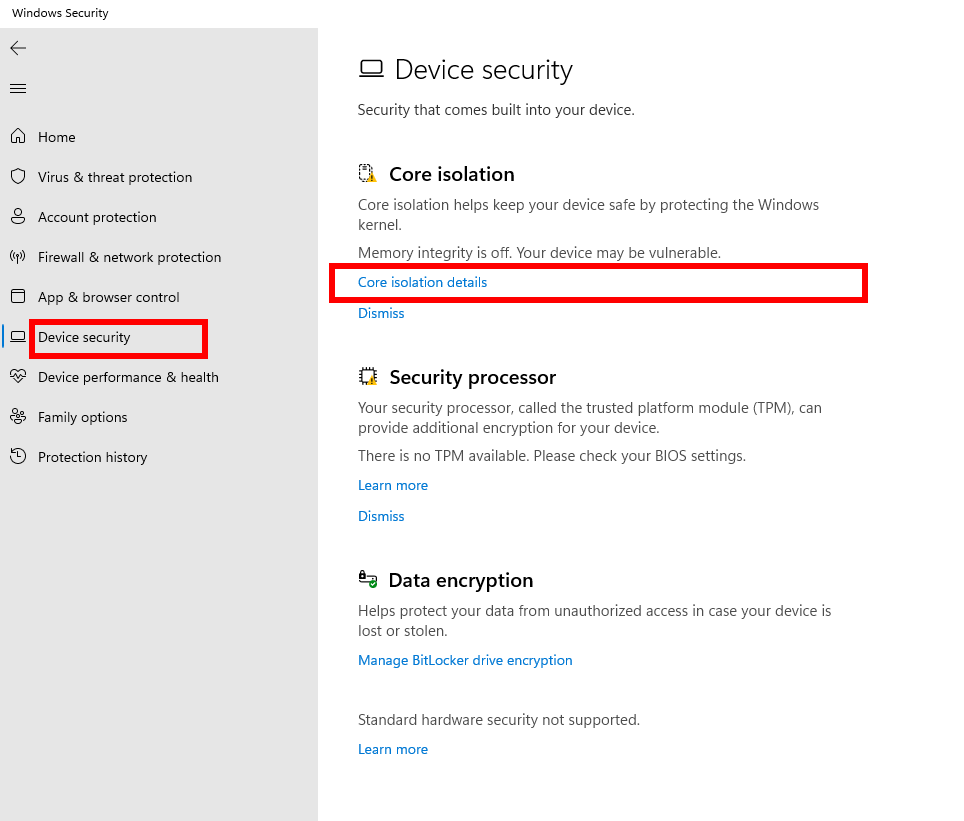Click the back arrow icon

pos(18,48)
